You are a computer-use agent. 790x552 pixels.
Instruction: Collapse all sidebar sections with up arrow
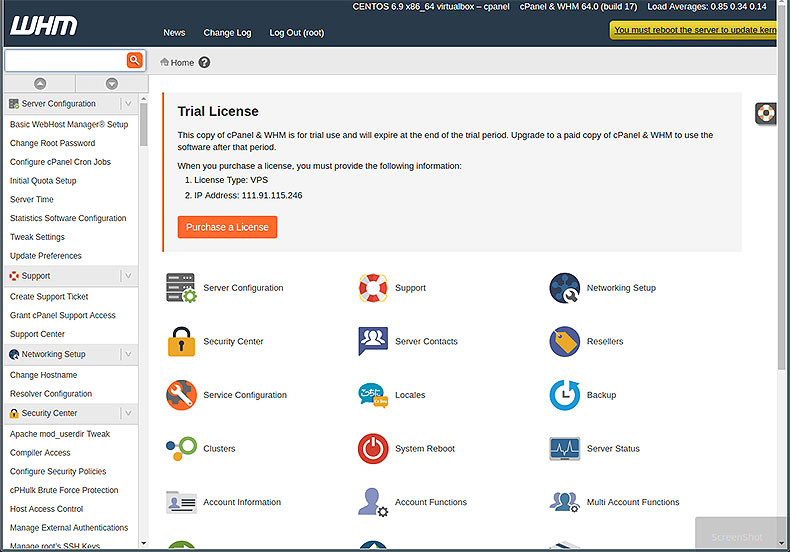tap(40, 84)
